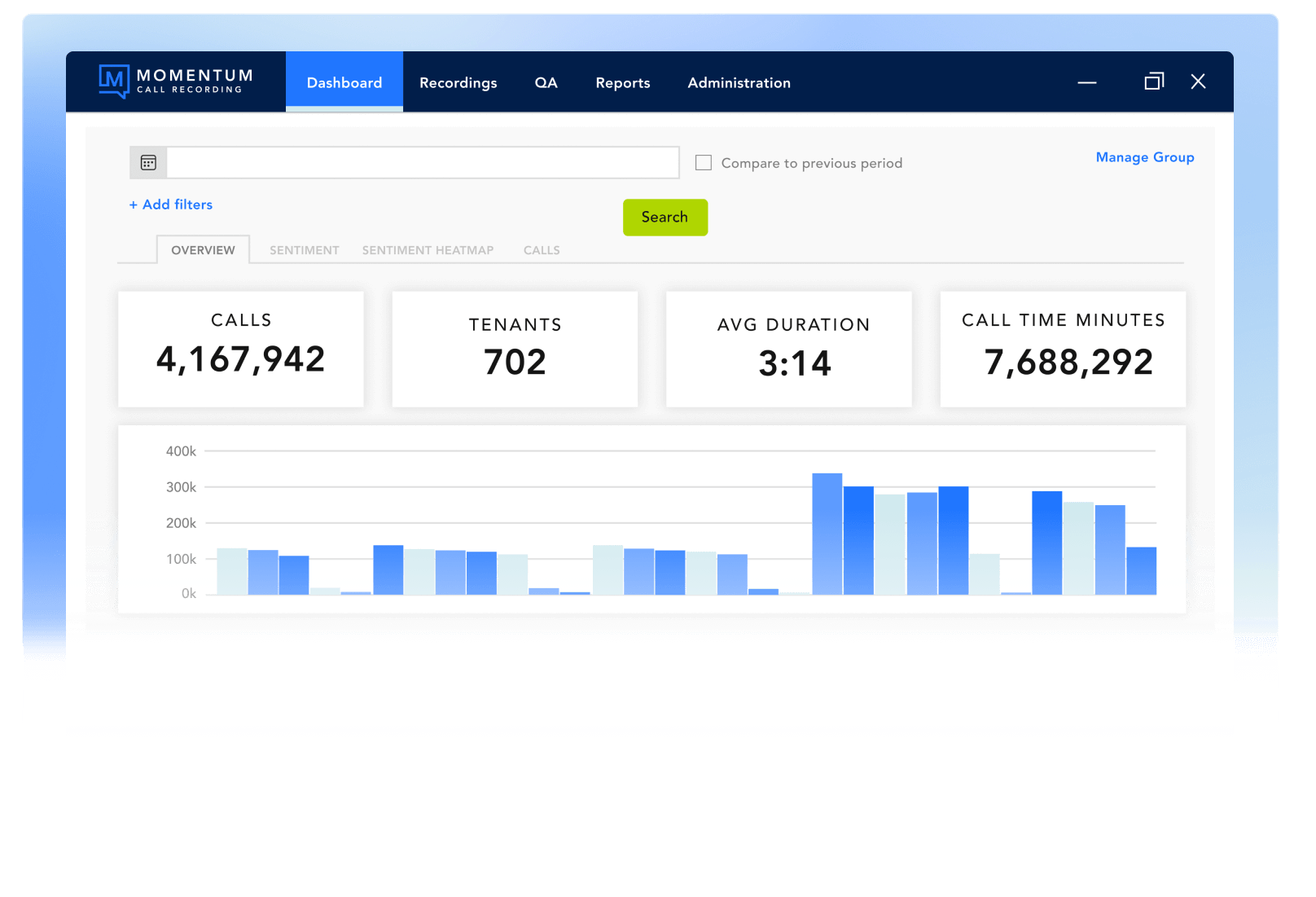1316x897 pixels.
Task: Select the Overview tab
Action: tap(203, 250)
